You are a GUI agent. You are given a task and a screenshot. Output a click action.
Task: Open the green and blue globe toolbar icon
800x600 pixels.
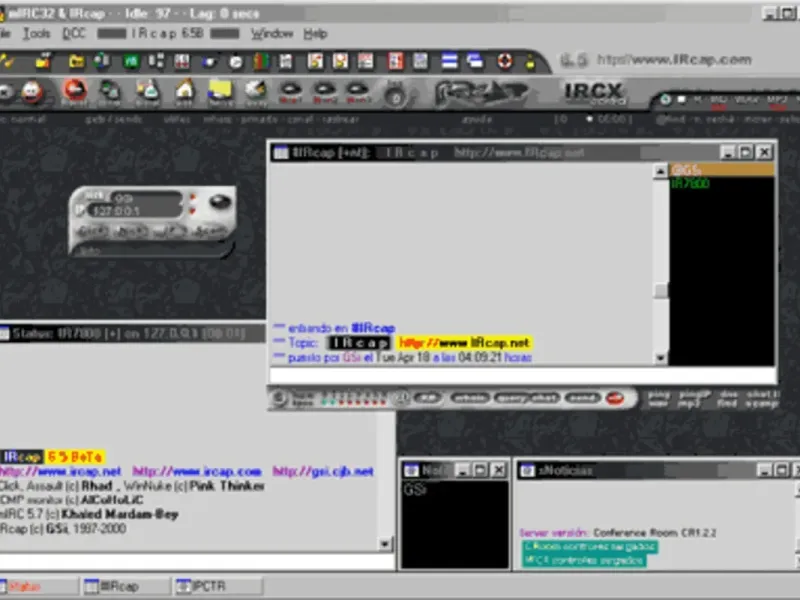(x=102, y=61)
